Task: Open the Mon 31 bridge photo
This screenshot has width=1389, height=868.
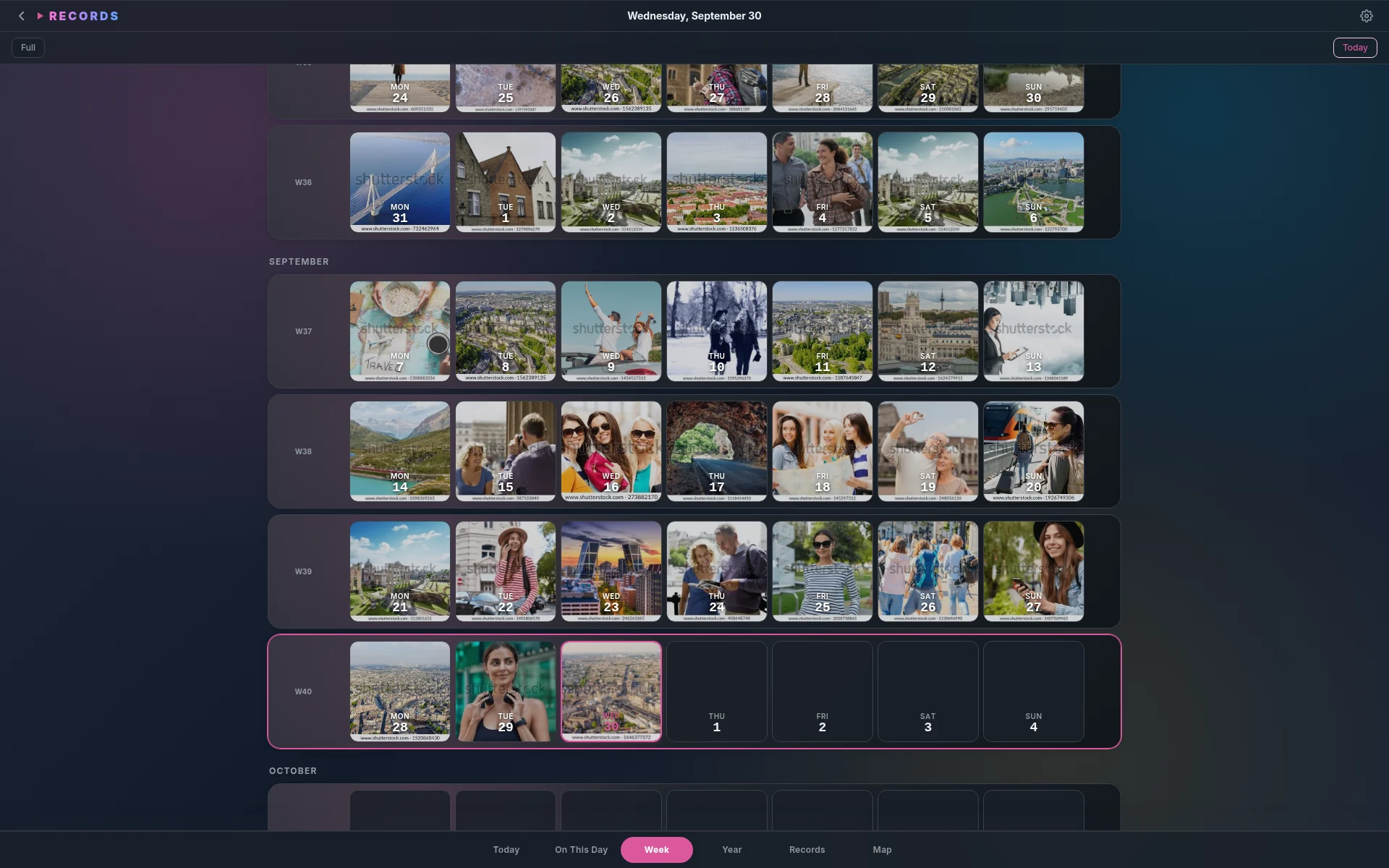Action: [x=400, y=182]
